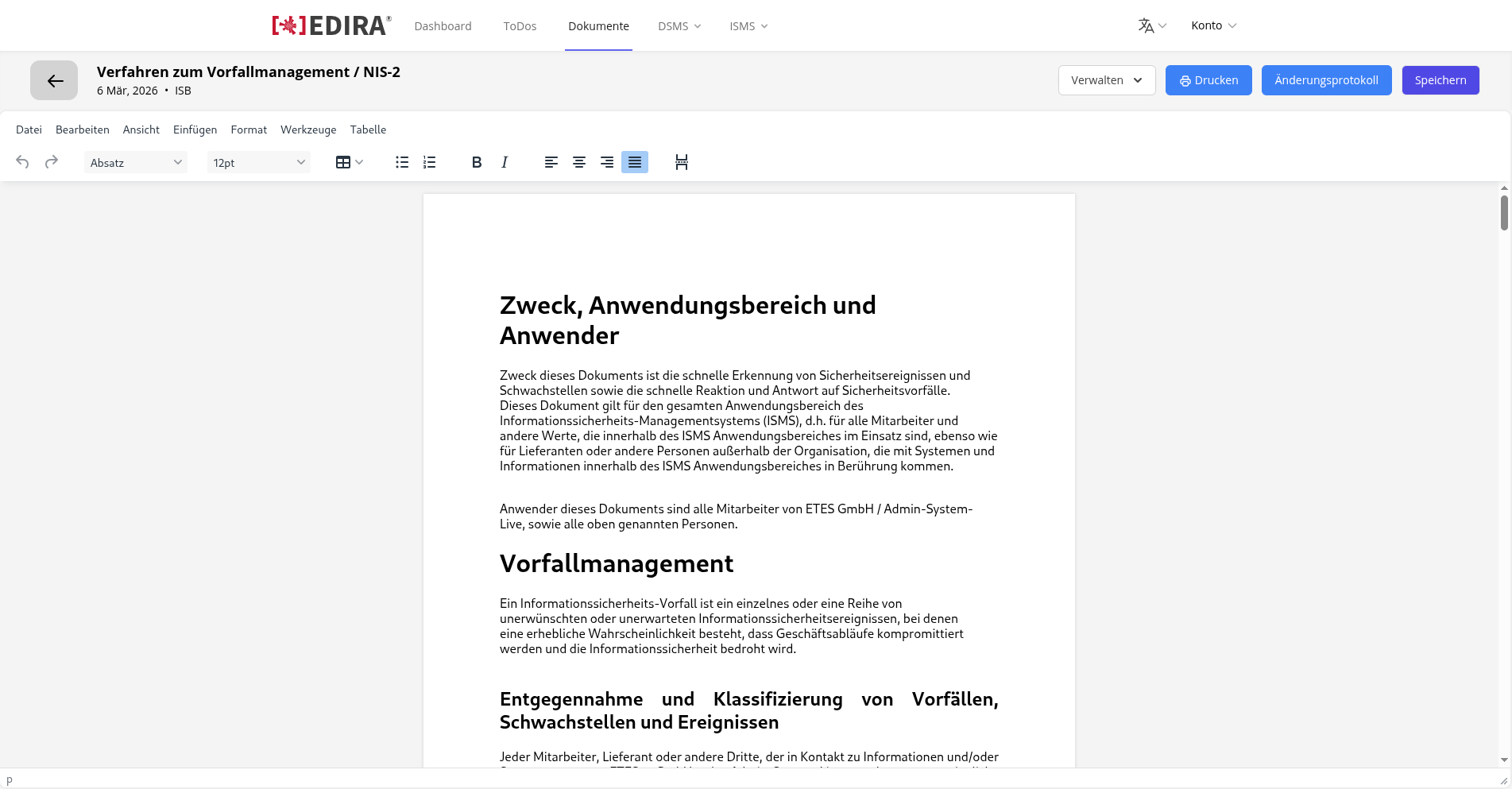This screenshot has width=1512, height=789.
Task: Click the Drucken button
Action: (1208, 80)
